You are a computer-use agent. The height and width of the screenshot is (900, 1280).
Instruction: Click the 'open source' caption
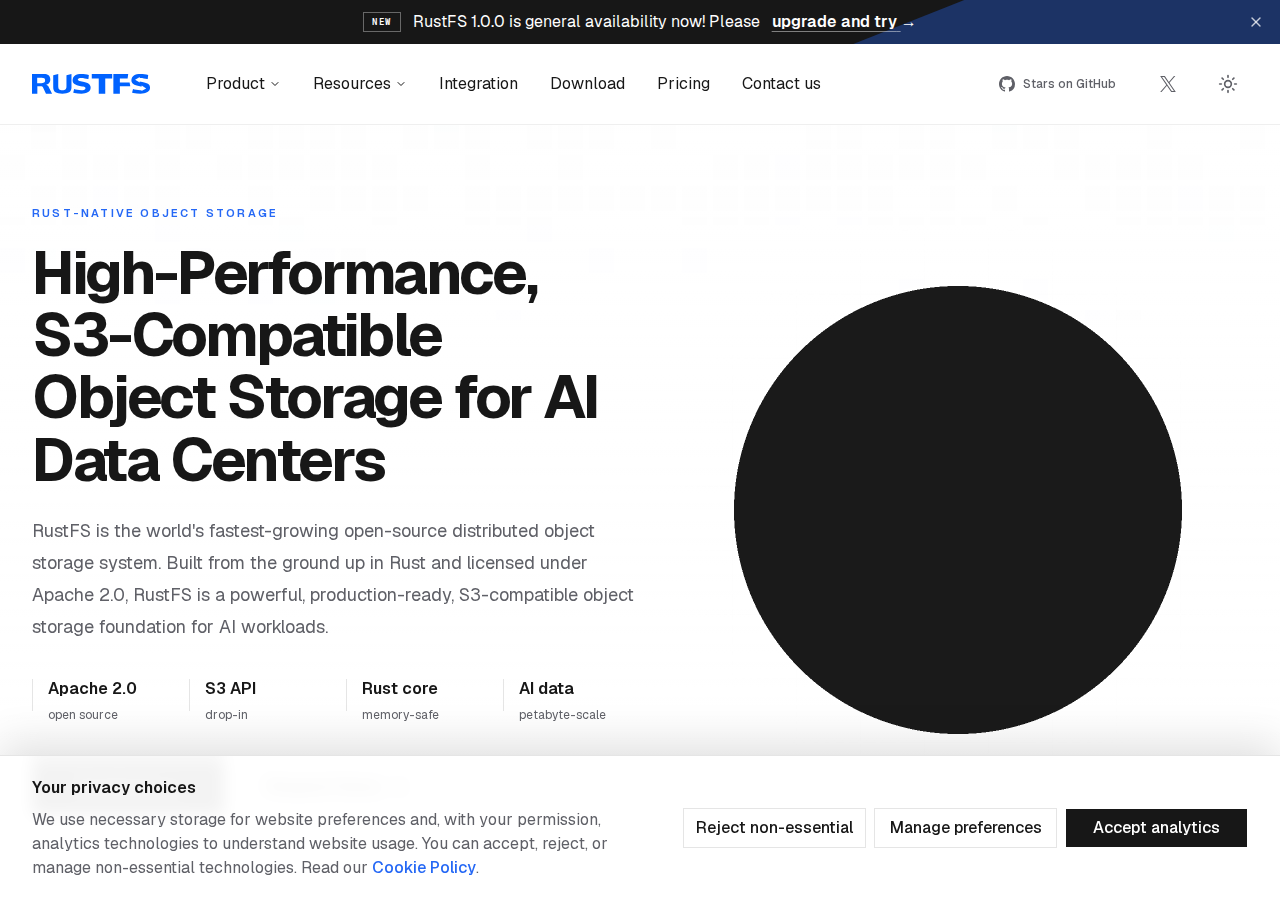click(83, 715)
